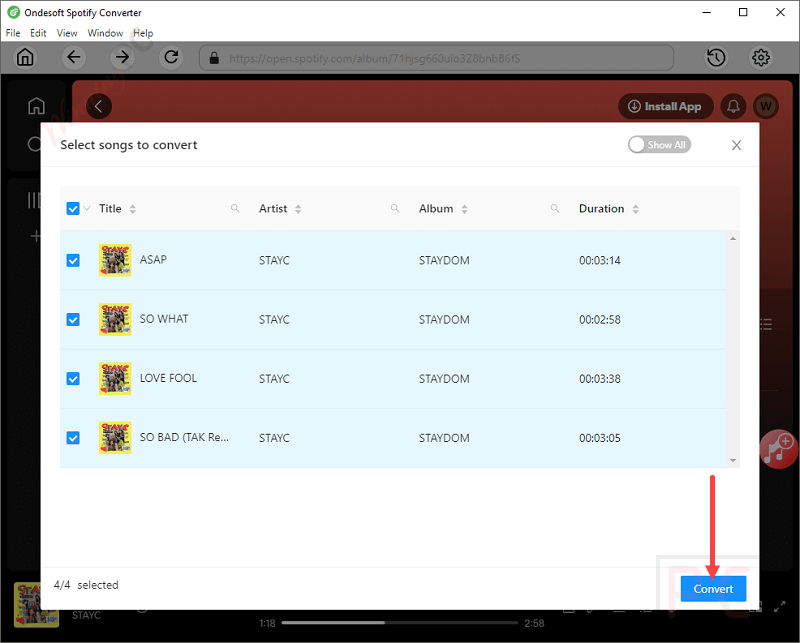The height and width of the screenshot is (643, 800).
Task: Click the LOVE FOOL song title
Action: pyautogui.click(x=168, y=378)
